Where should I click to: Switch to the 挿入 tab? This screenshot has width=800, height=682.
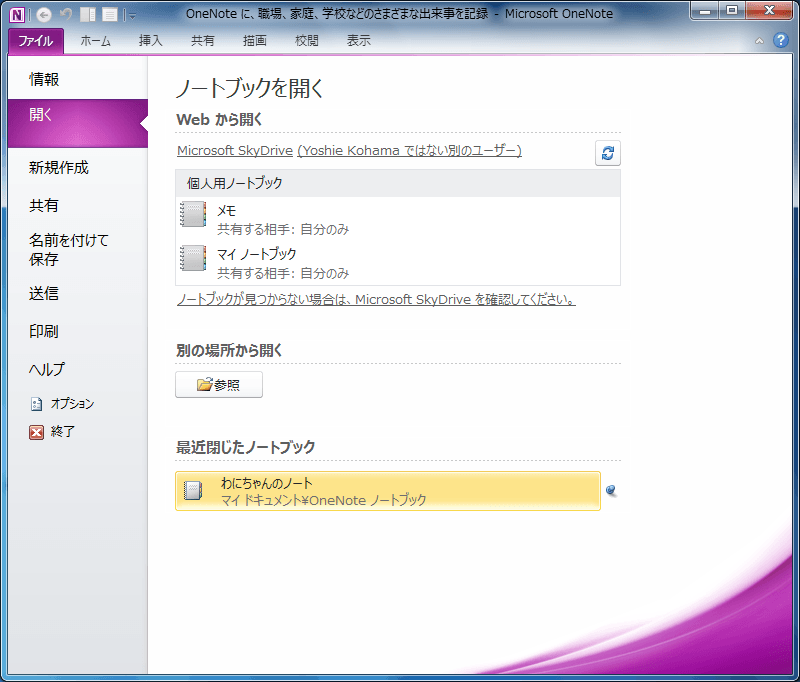pos(151,41)
